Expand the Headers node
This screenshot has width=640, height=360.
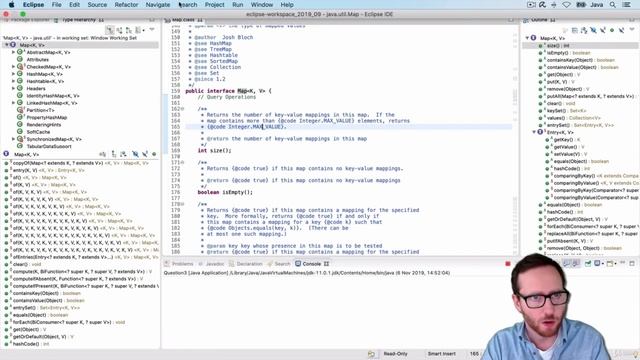(13, 88)
